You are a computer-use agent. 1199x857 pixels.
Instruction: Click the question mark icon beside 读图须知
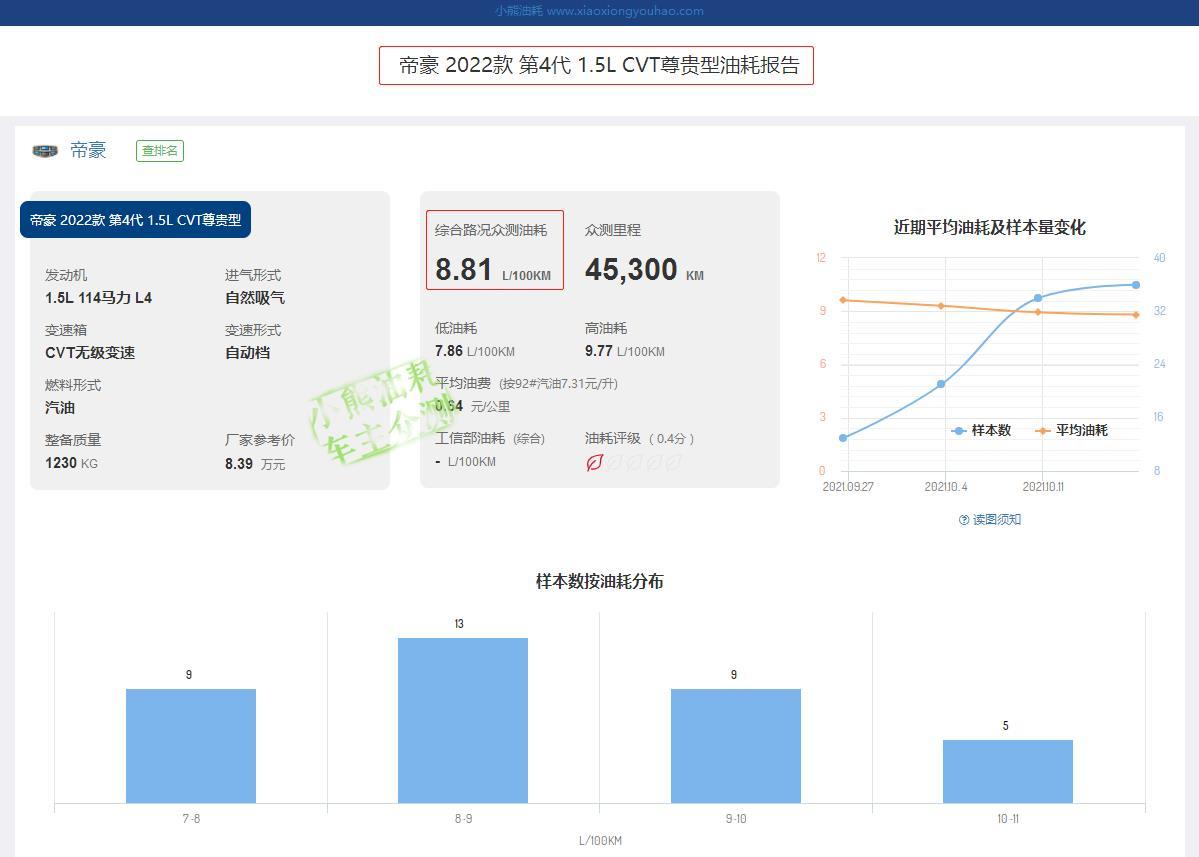(x=963, y=520)
